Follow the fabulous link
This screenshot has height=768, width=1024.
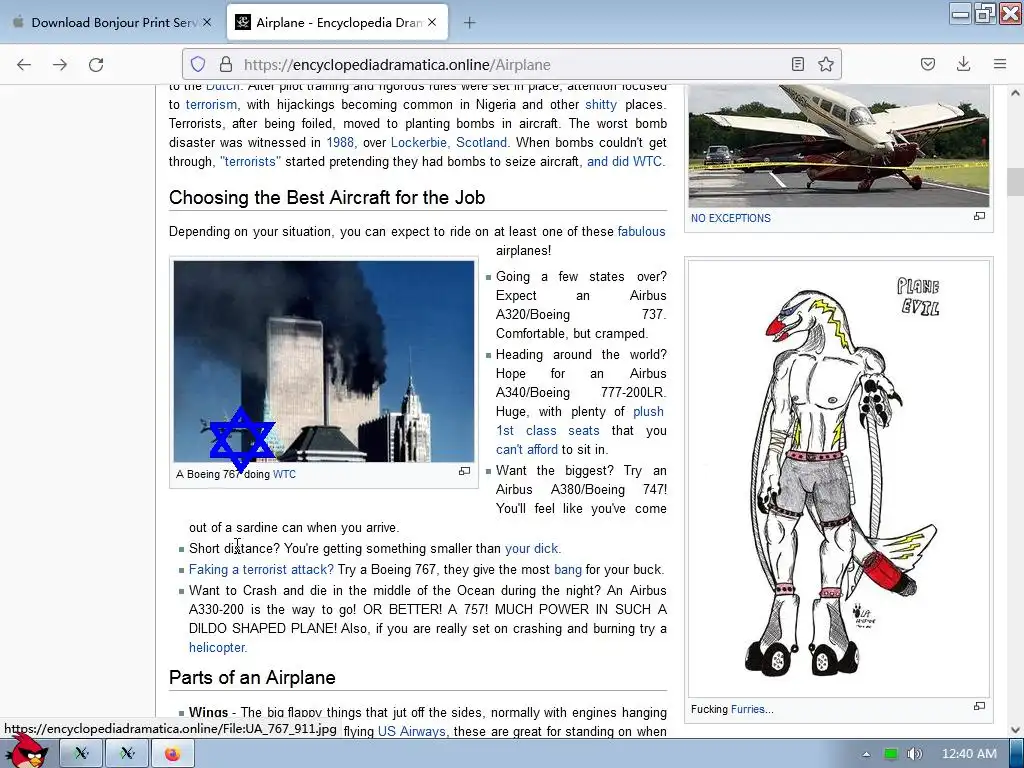coord(641,231)
